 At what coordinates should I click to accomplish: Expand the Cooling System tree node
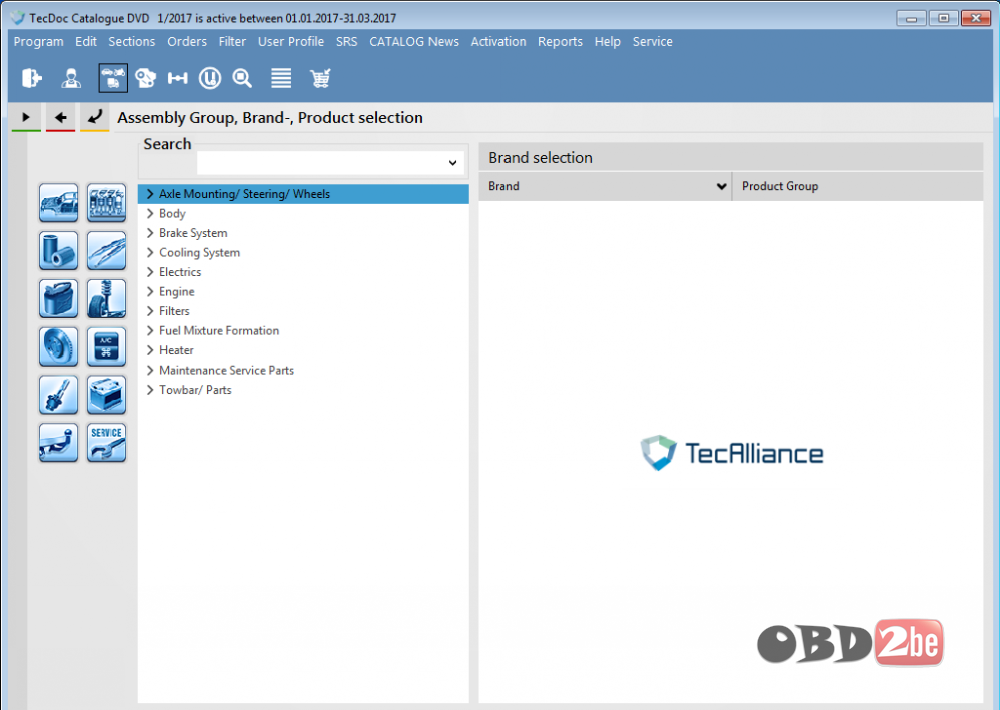point(150,253)
